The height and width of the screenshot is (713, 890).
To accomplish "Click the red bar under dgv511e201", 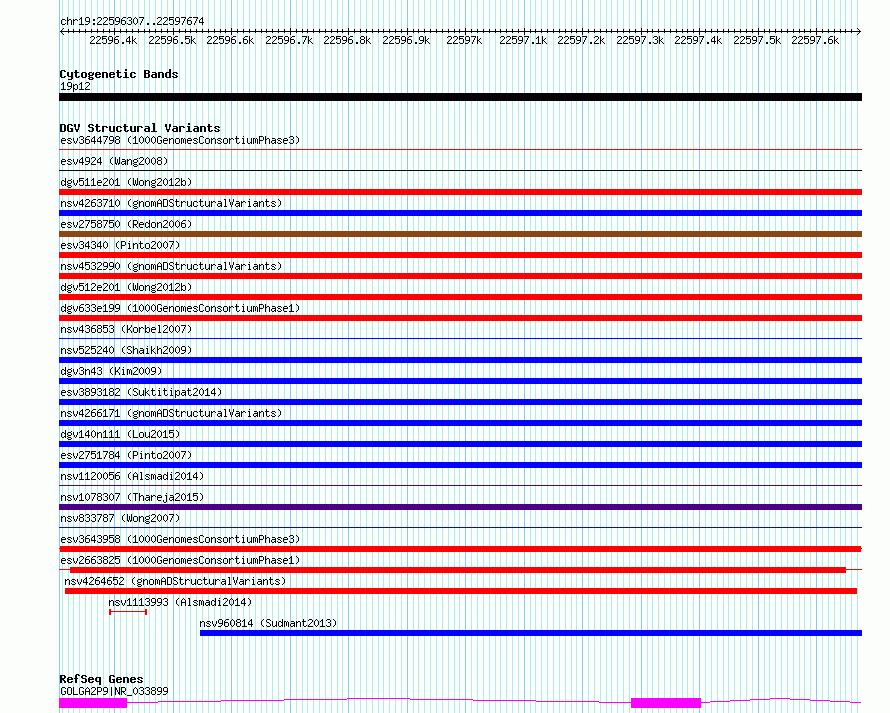I will 460,192.
